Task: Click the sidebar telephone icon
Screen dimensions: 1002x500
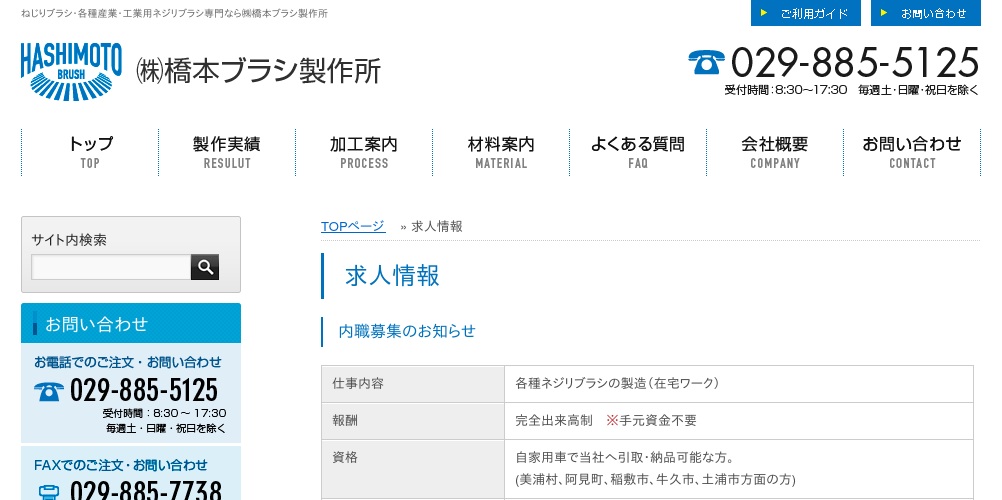Action: click(x=49, y=391)
